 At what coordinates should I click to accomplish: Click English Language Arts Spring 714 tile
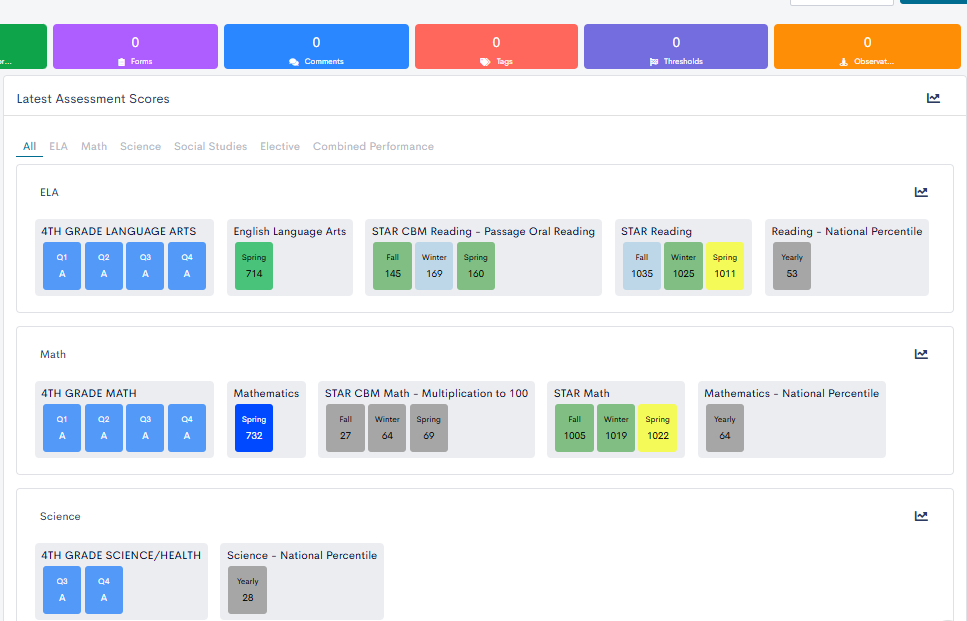254,266
